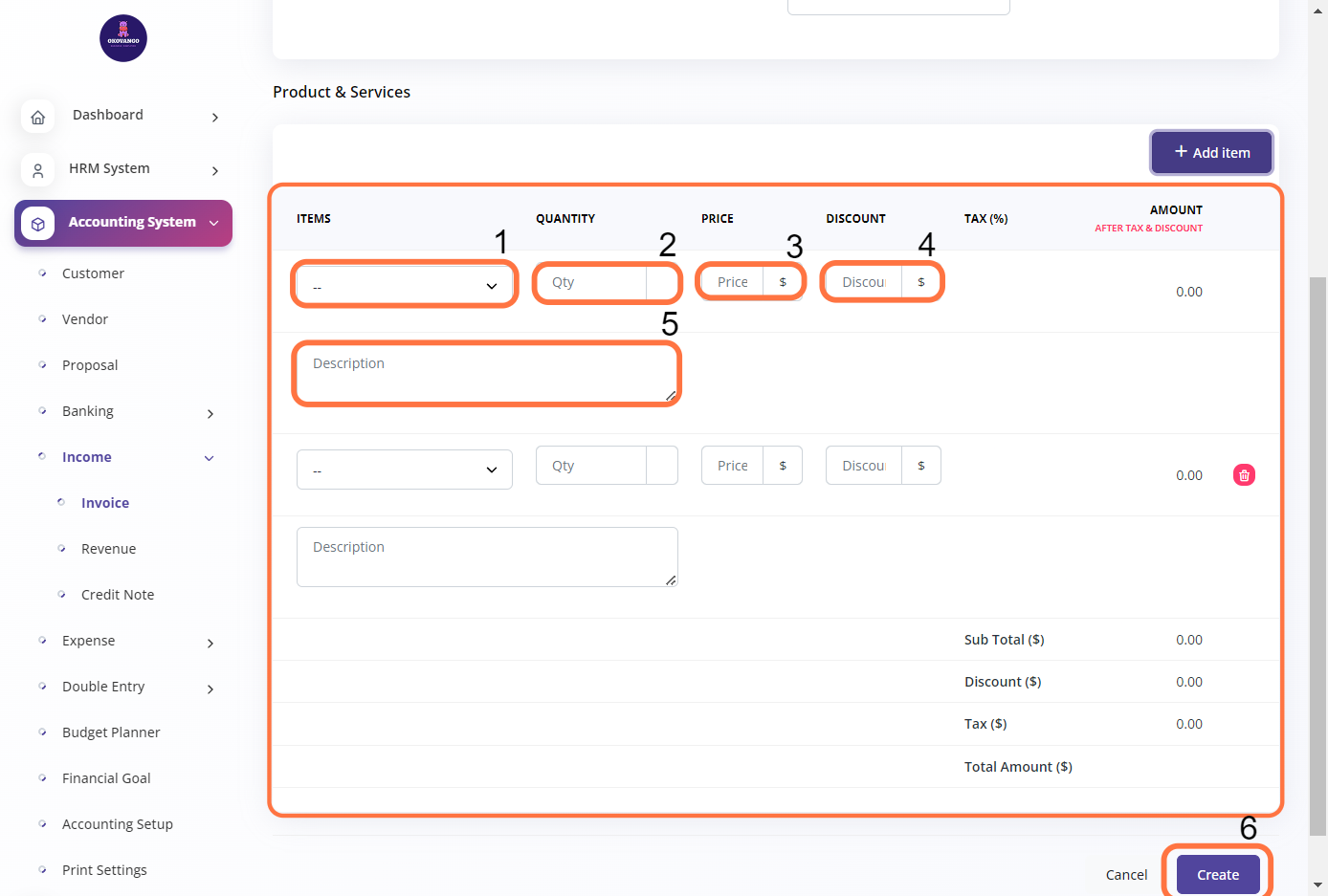
Task: Expand the Double Entry submenu
Action: (x=210, y=688)
